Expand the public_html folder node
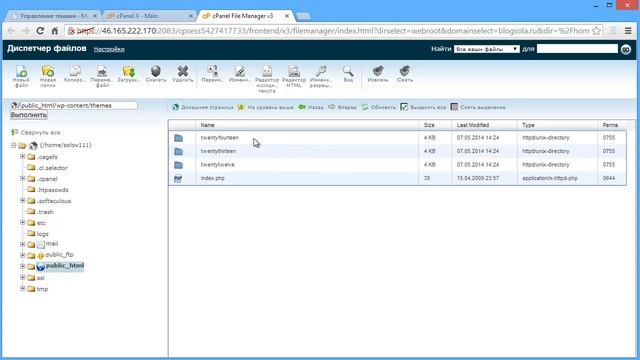The height and width of the screenshot is (360, 640). [23, 266]
